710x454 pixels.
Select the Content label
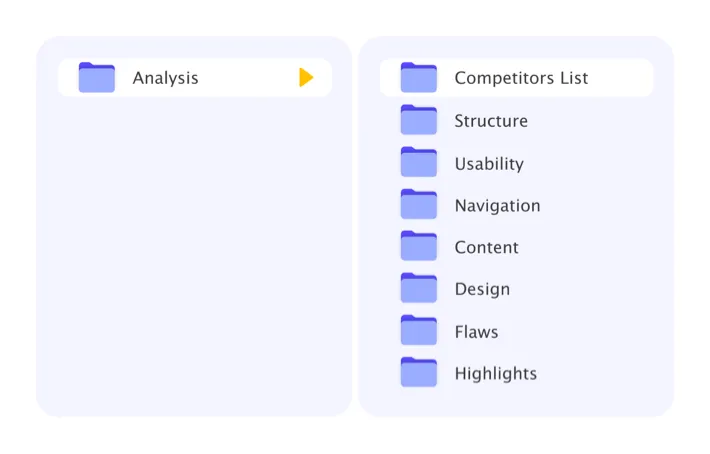coord(487,248)
